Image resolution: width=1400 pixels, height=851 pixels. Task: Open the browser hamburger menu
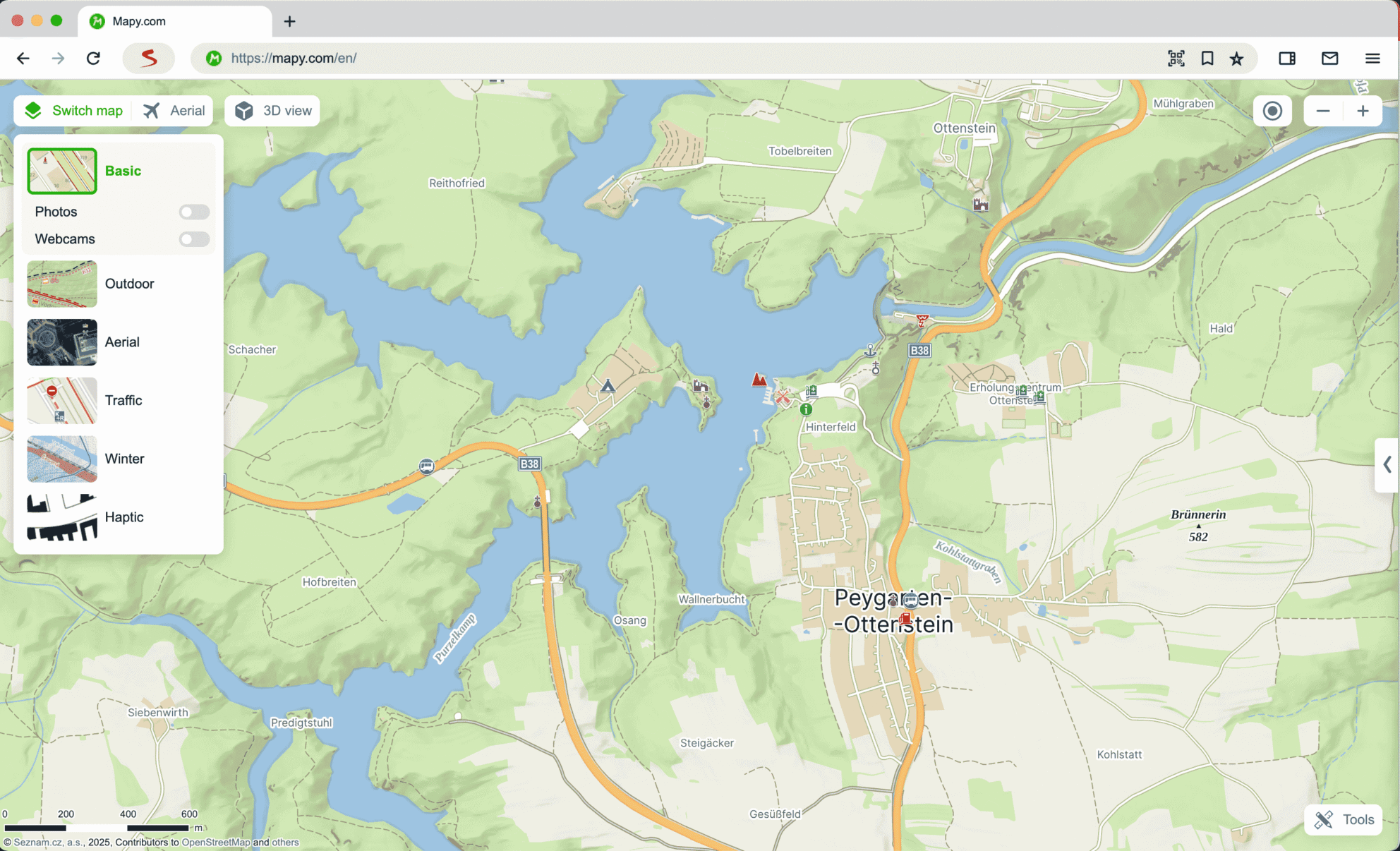(x=1372, y=58)
